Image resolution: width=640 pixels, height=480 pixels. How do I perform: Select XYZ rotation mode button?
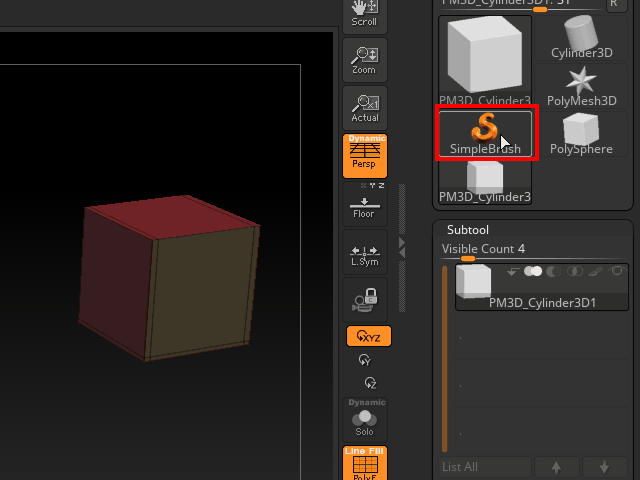368,337
